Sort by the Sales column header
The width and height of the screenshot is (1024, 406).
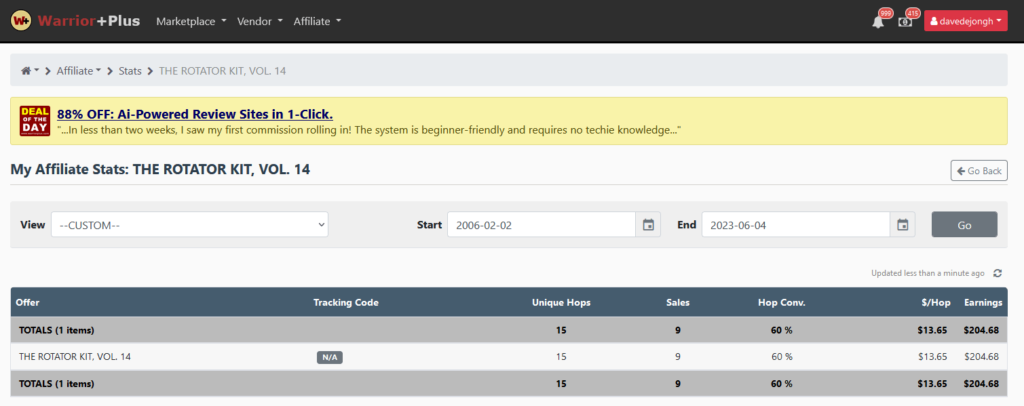coord(678,302)
